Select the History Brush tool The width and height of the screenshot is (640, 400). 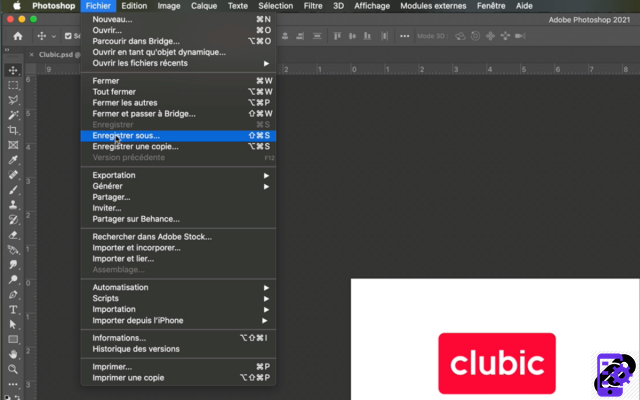pyautogui.click(x=13, y=220)
